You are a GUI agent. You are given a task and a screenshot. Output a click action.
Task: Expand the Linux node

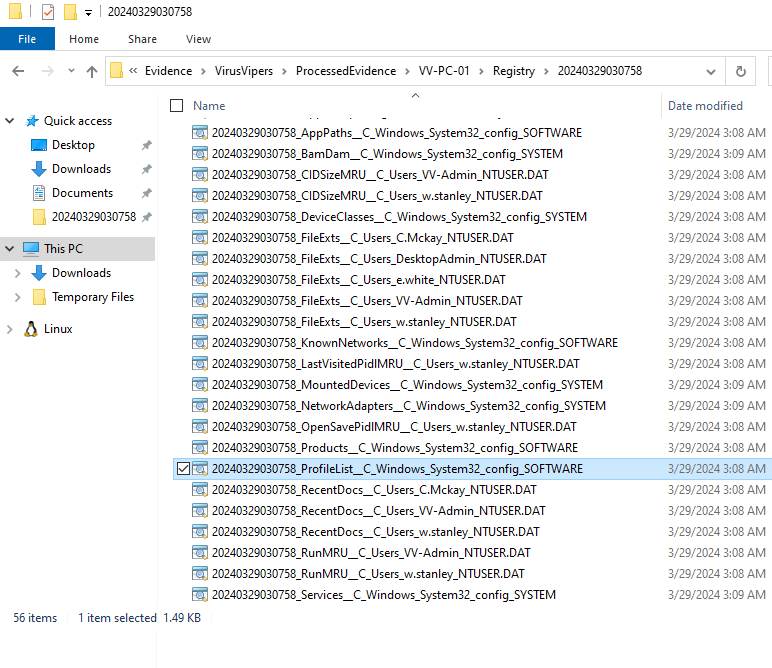point(9,329)
